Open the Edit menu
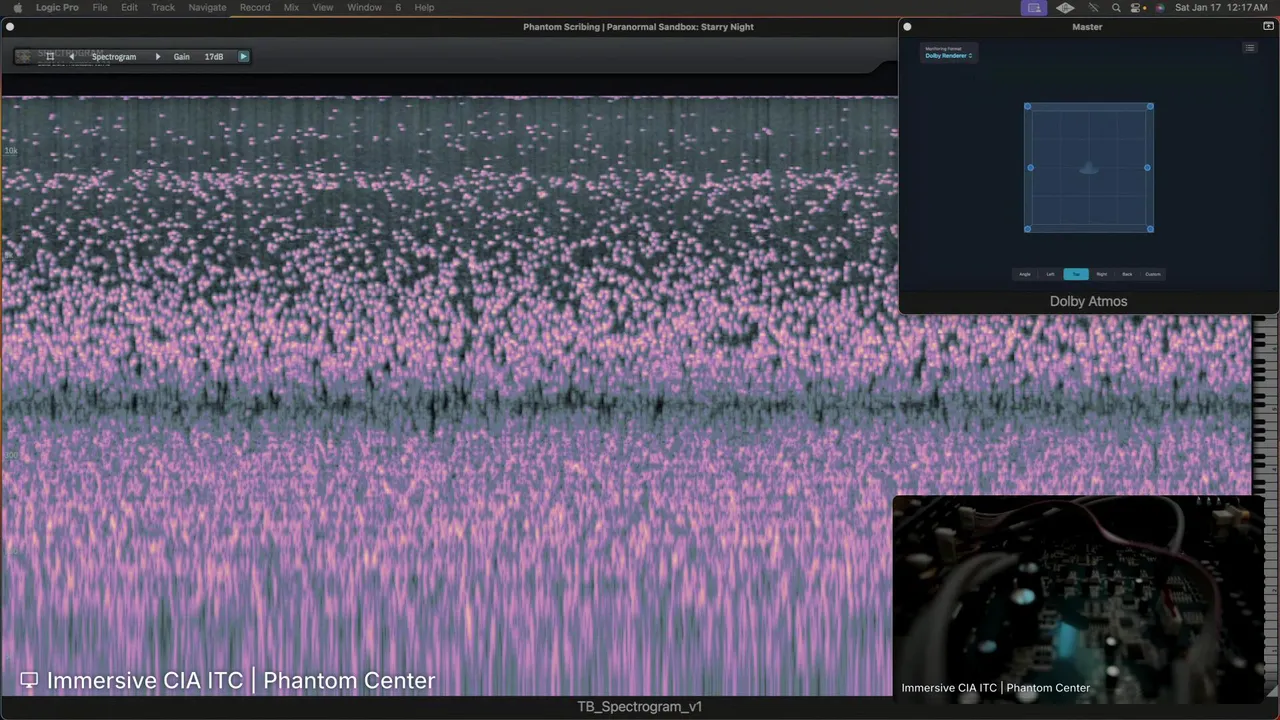This screenshot has width=1280, height=720. click(x=130, y=7)
